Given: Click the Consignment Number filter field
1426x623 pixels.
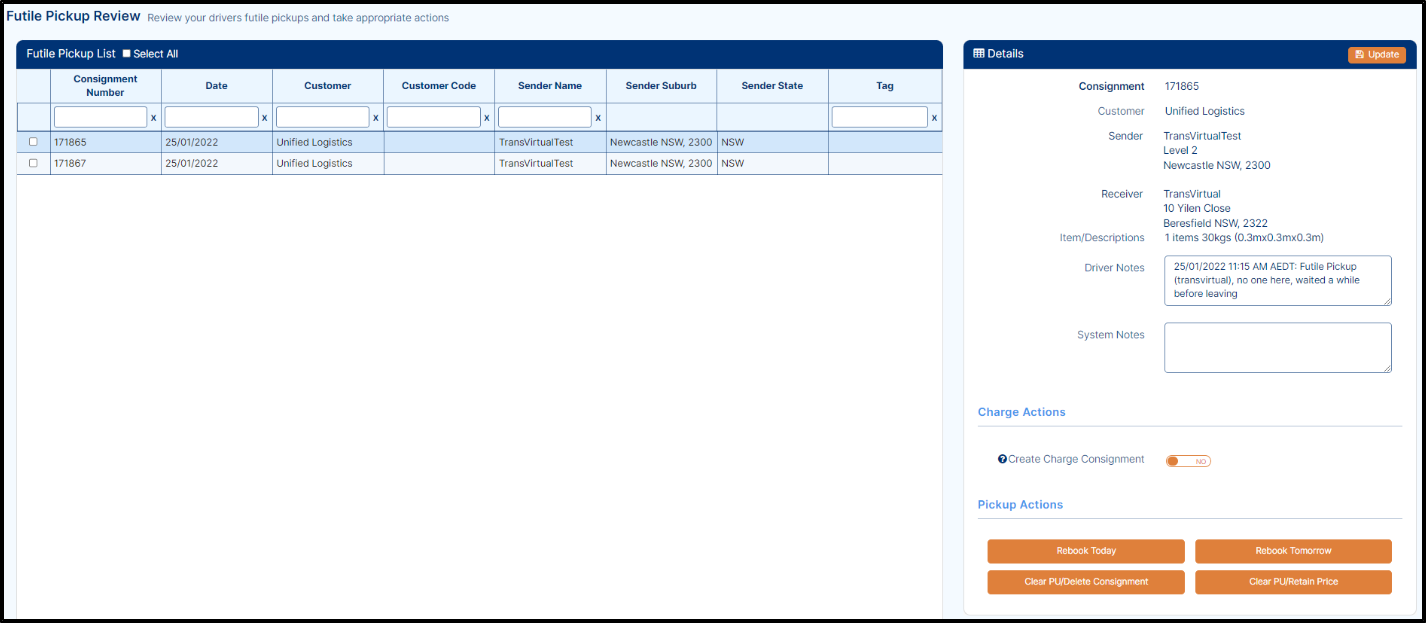Looking at the screenshot, I should point(100,117).
